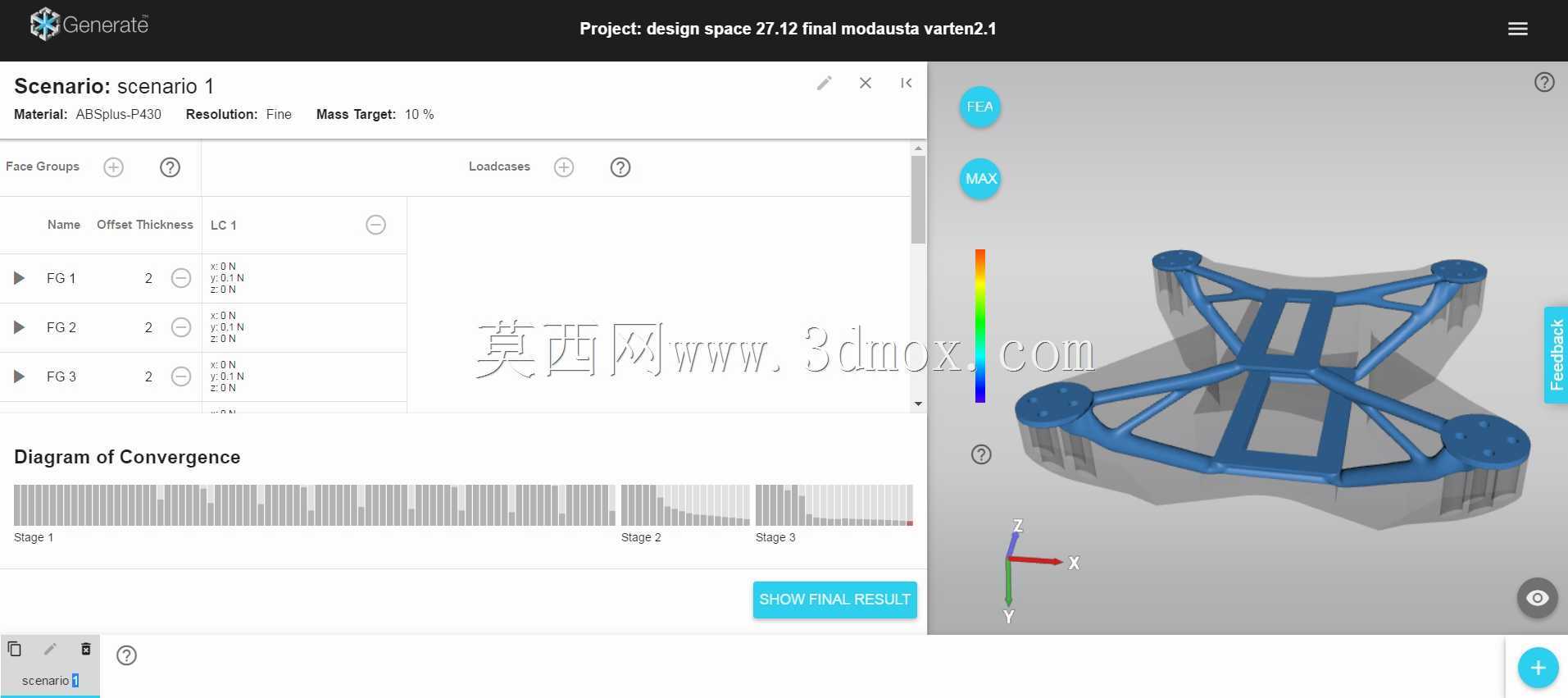This screenshot has width=1568, height=698.
Task: Remove face group FG 2
Action: pos(181,327)
